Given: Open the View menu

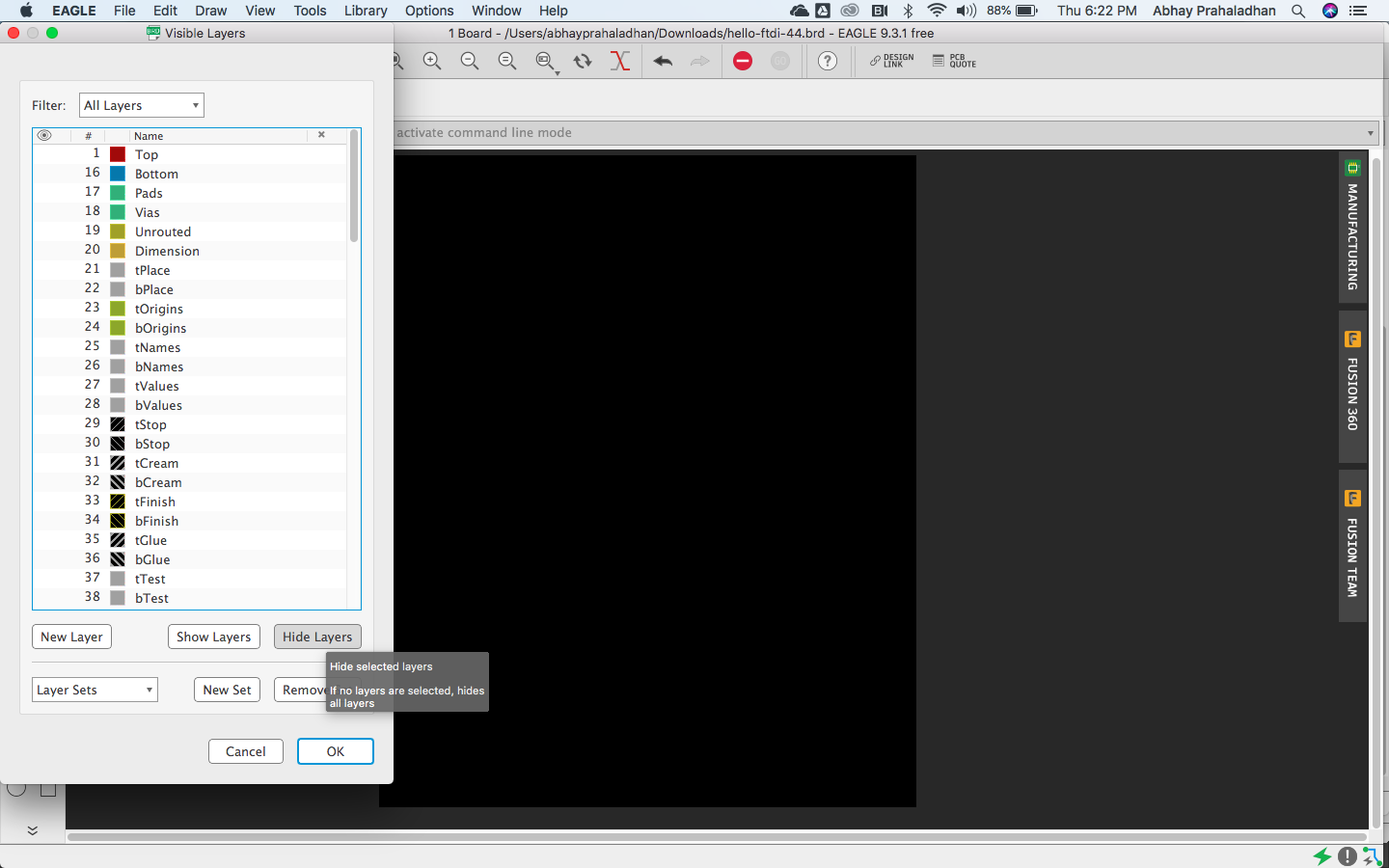Looking at the screenshot, I should [259, 11].
